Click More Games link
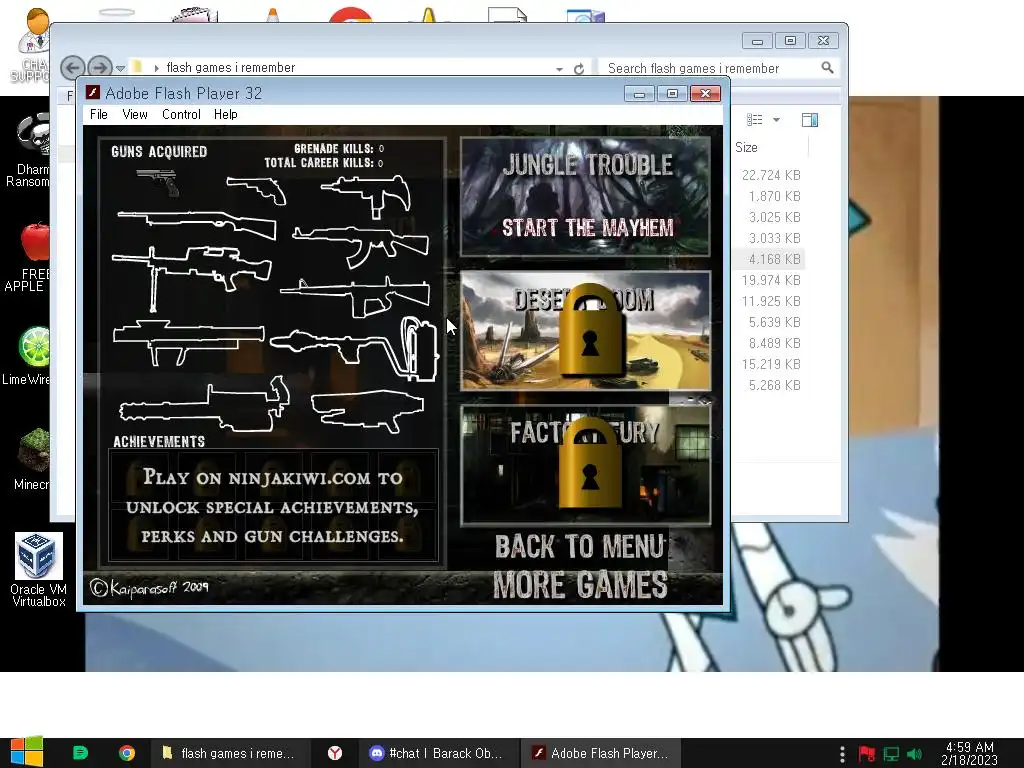Viewport: 1024px width, 768px height. coord(580,584)
